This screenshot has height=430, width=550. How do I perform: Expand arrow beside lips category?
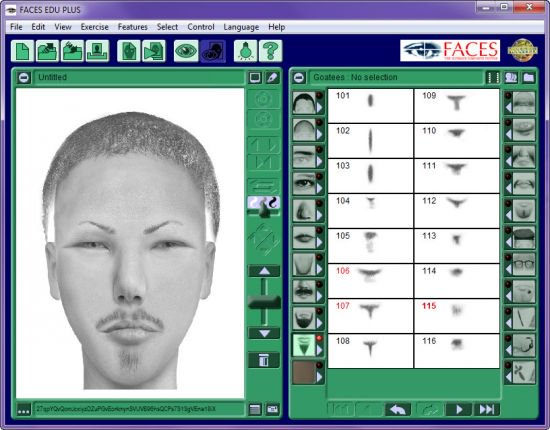[x=320, y=242]
